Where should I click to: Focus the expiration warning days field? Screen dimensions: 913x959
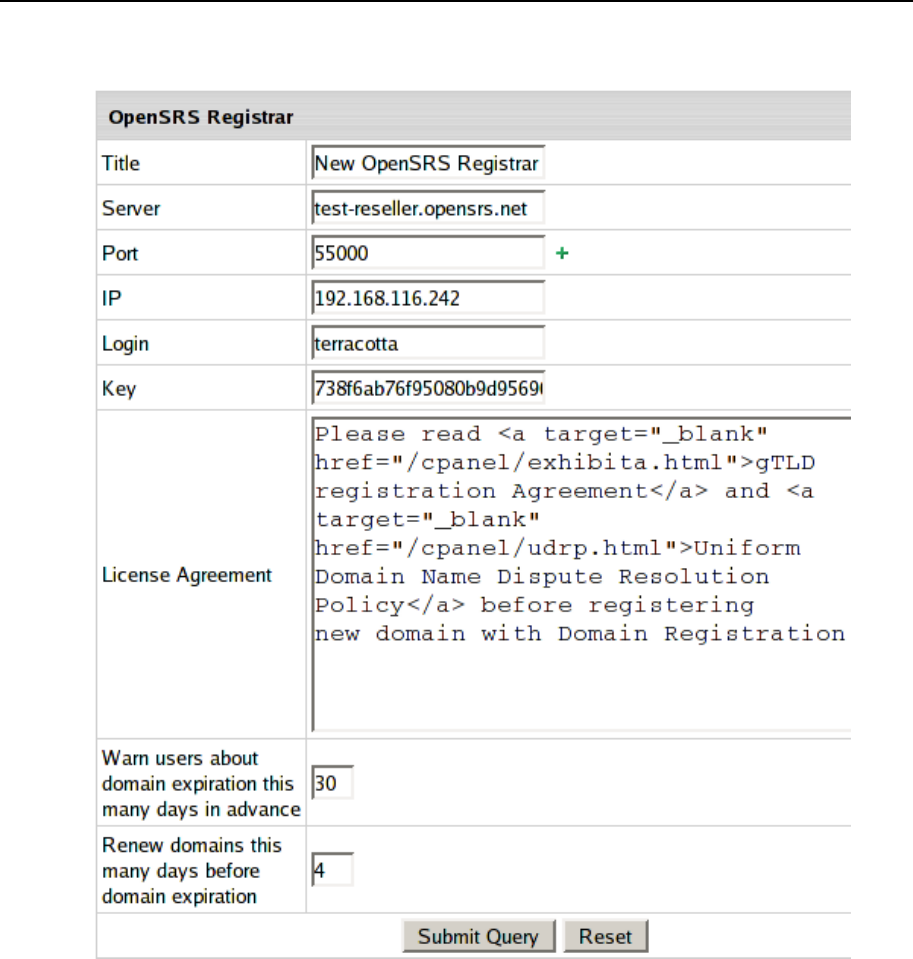pos(332,783)
